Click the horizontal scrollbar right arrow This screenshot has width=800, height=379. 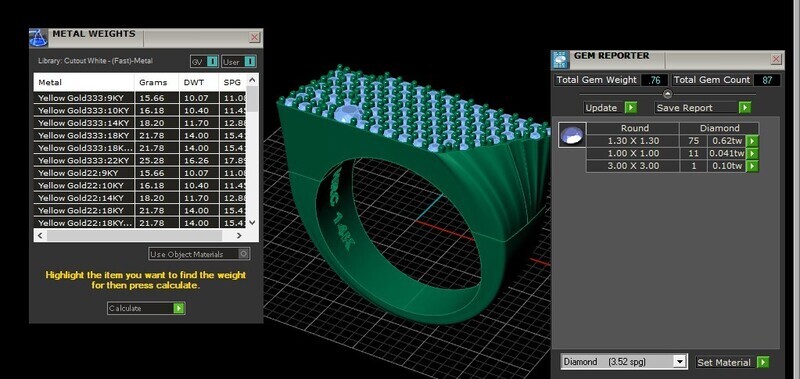[x=239, y=236]
